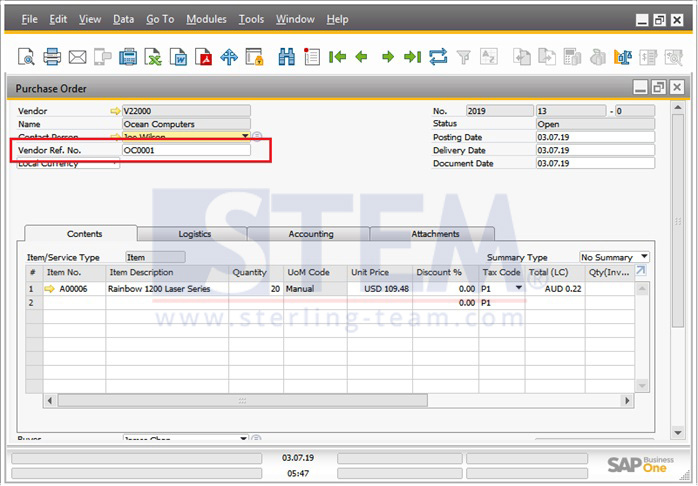
Task: Switch to the Attachments tab
Action: 433,234
